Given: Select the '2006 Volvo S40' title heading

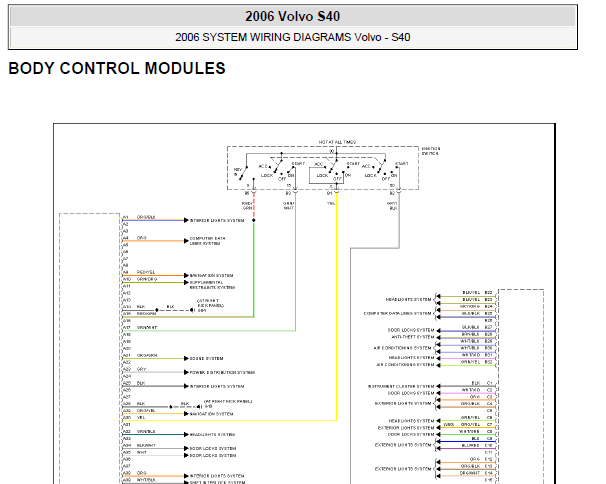Looking at the screenshot, I should (x=293, y=16).
